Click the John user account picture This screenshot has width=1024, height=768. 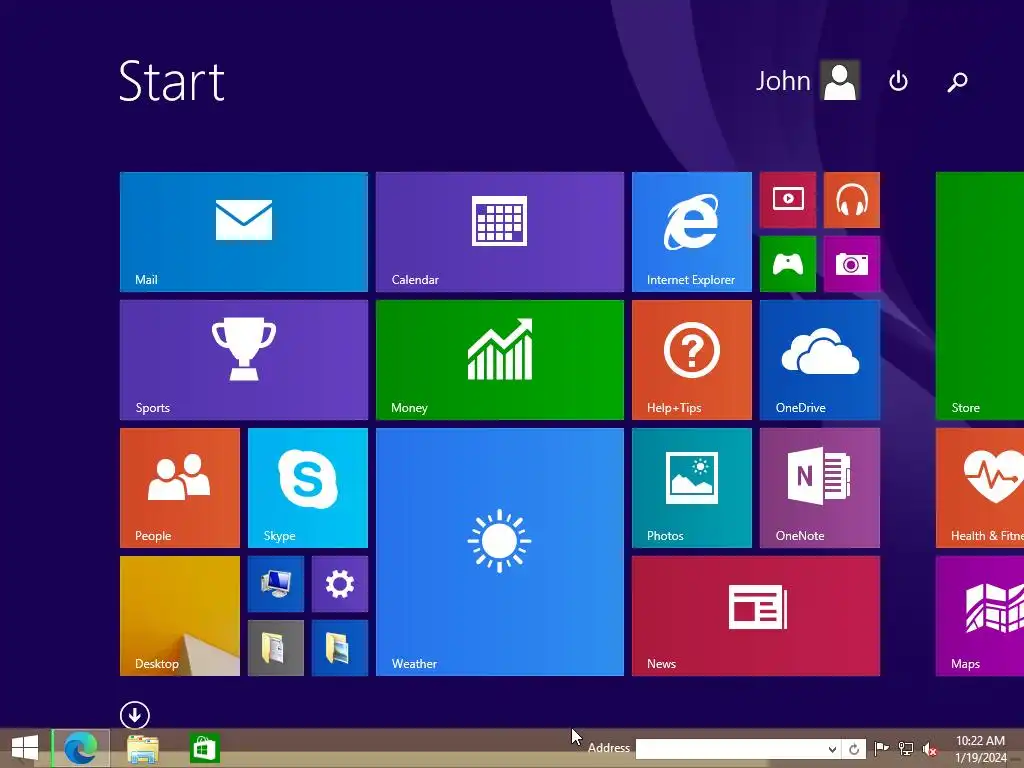[x=840, y=80]
